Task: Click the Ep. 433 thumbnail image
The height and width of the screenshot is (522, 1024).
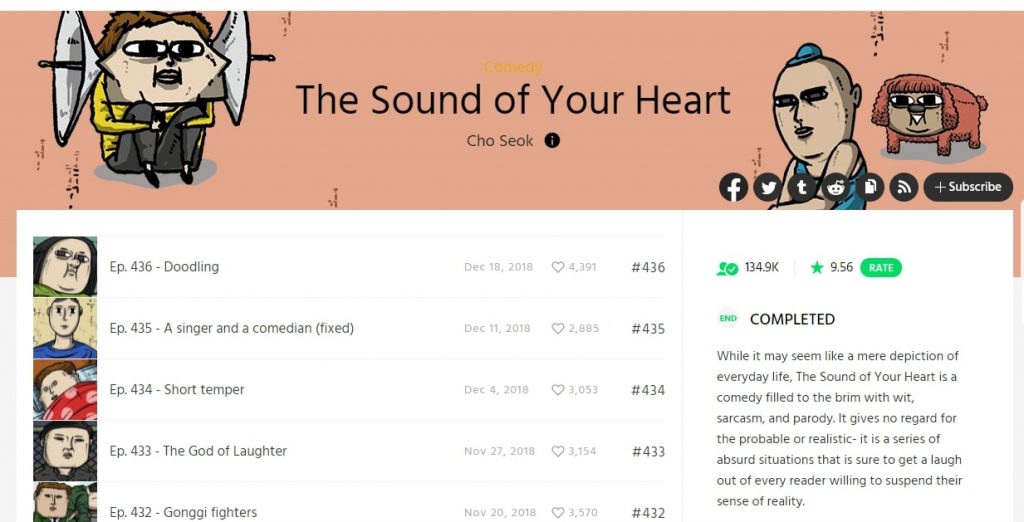Action: (65, 450)
